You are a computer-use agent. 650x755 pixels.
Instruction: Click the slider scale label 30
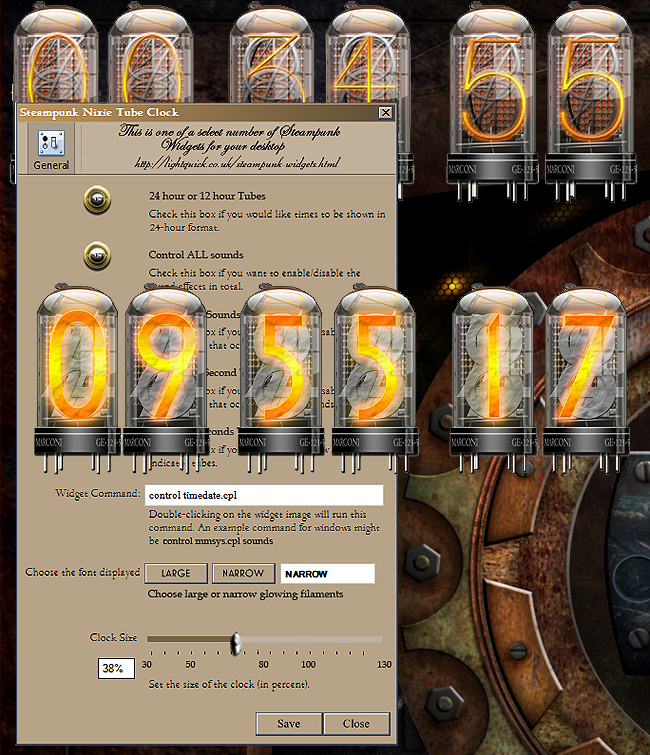pyautogui.click(x=147, y=664)
